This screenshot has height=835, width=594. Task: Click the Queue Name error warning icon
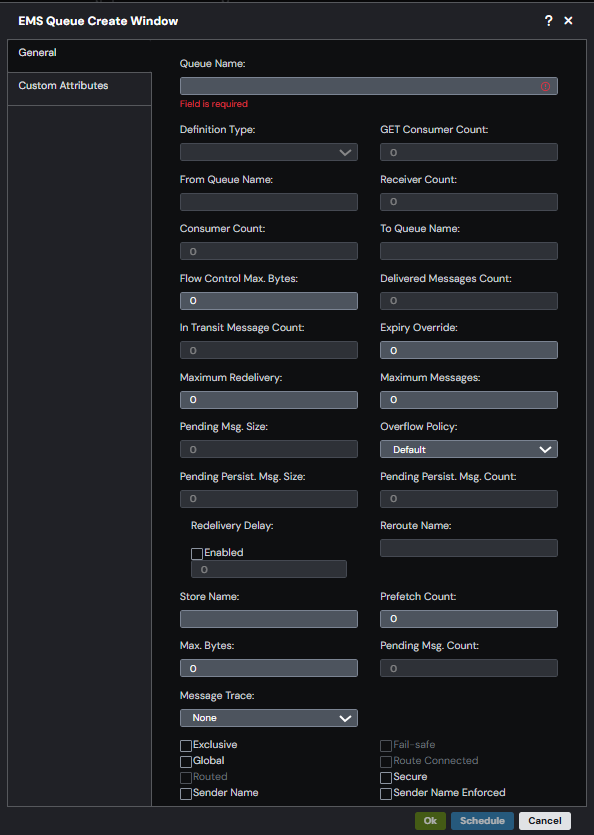tap(546, 86)
